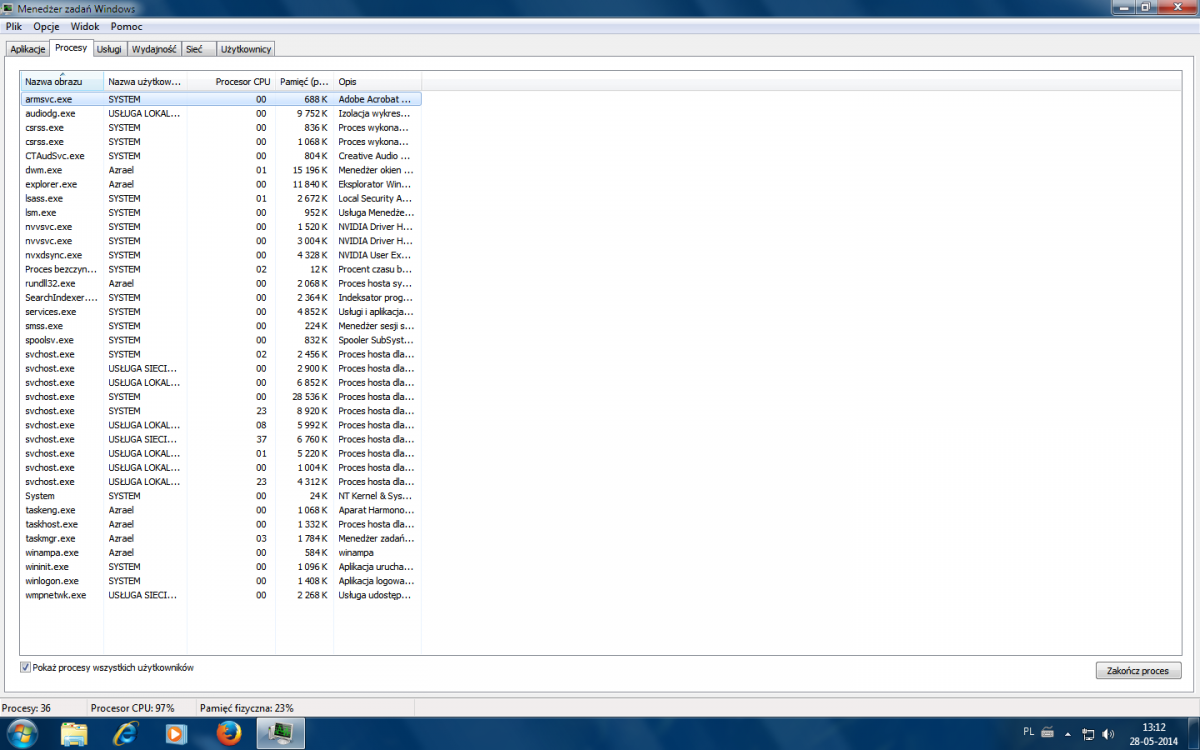Image resolution: width=1200 pixels, height=750 pixels.
Task: Switch to the Wydajność tab
Action: 154,49
